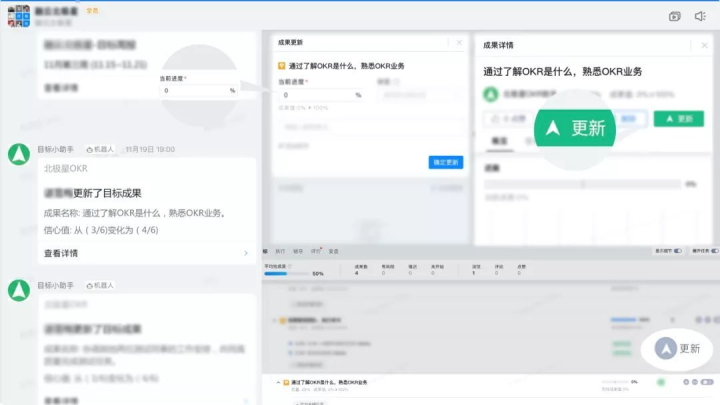Click the blue outlined button beside green 更新
This screenshot has width=720, height=405.
629,119
